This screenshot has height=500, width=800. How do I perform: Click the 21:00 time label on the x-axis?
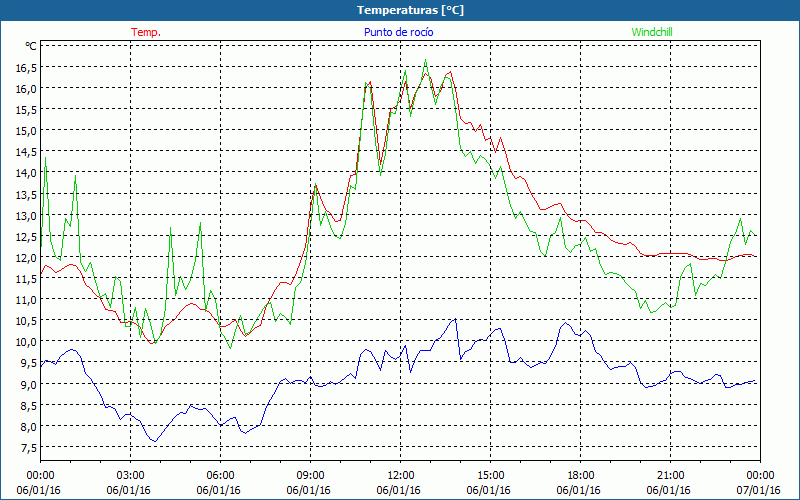(670, 476)
